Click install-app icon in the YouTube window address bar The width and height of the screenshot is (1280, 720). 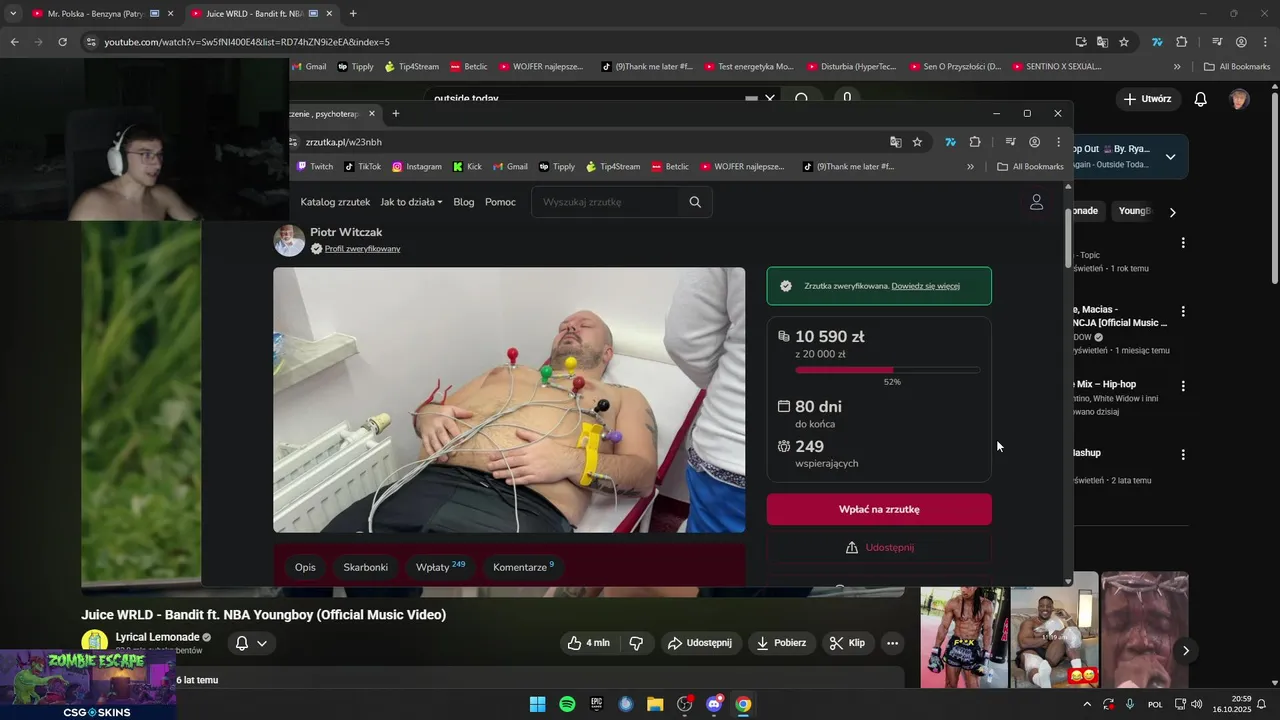click(x=1081, y=42)
